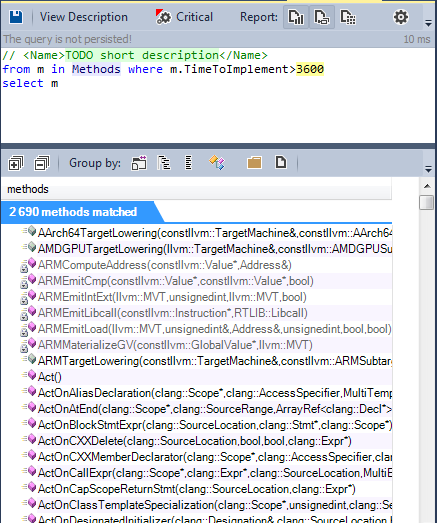Save the query with the floppy disk icon
Screen dimensions: 437x523
tap(16, 17)
